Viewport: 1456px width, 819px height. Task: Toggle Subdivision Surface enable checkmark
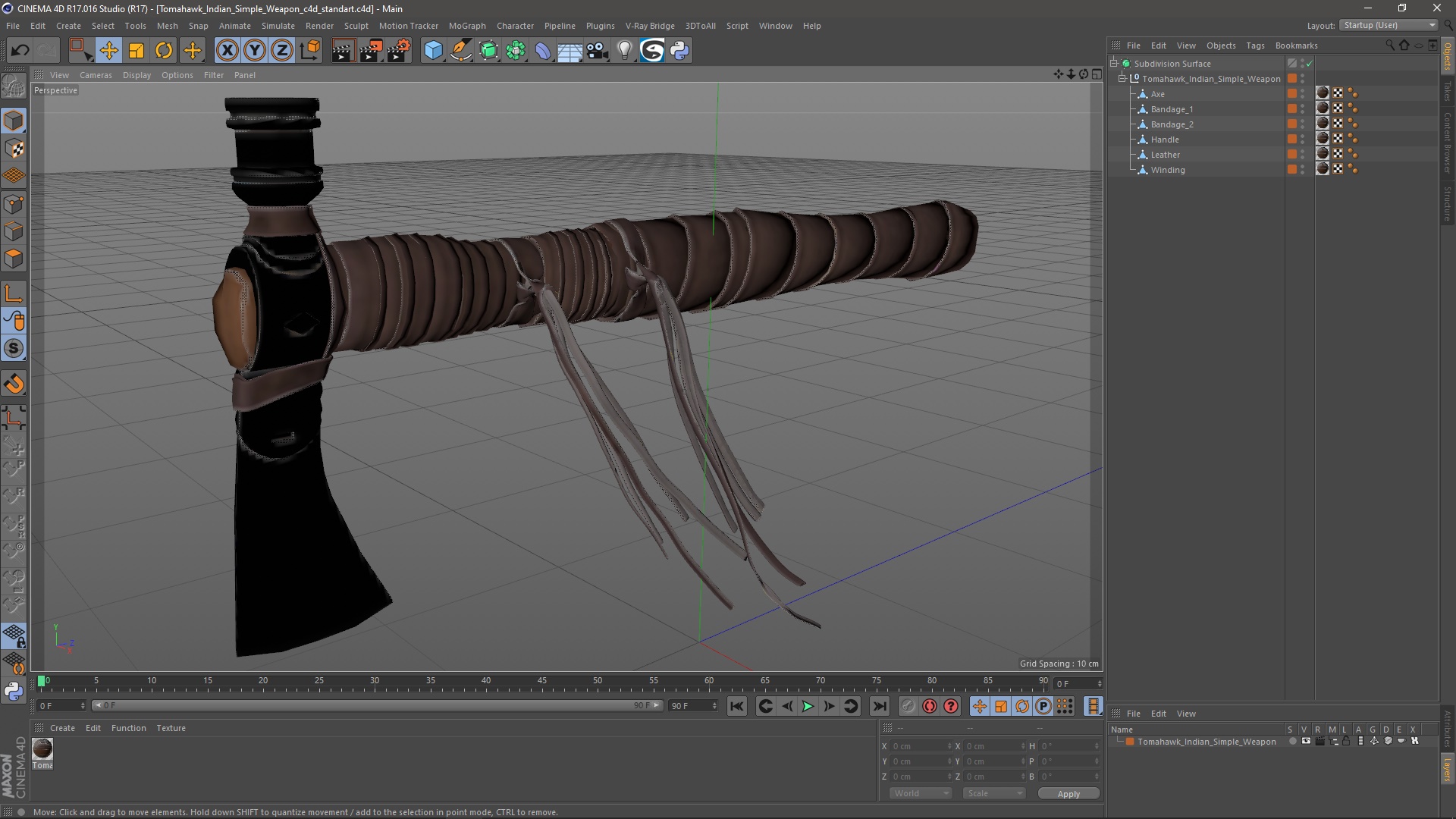click(x=1310, y=64)
